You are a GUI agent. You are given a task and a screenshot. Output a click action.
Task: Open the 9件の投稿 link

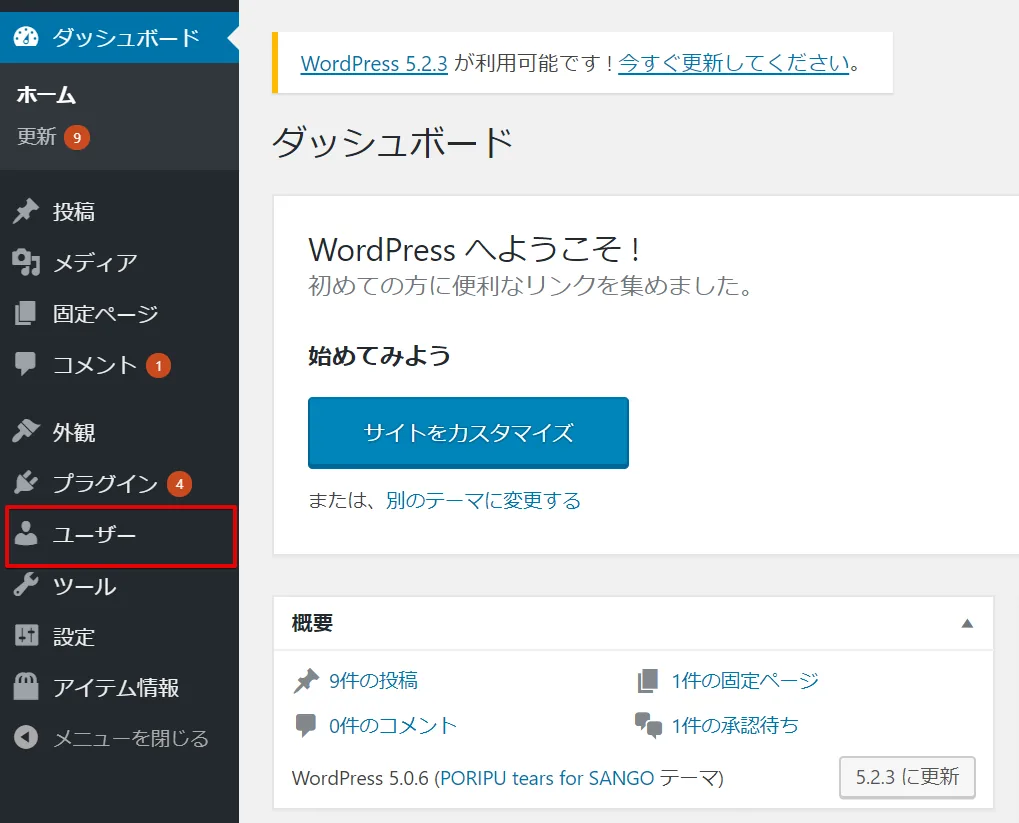(x=373, y=681)
